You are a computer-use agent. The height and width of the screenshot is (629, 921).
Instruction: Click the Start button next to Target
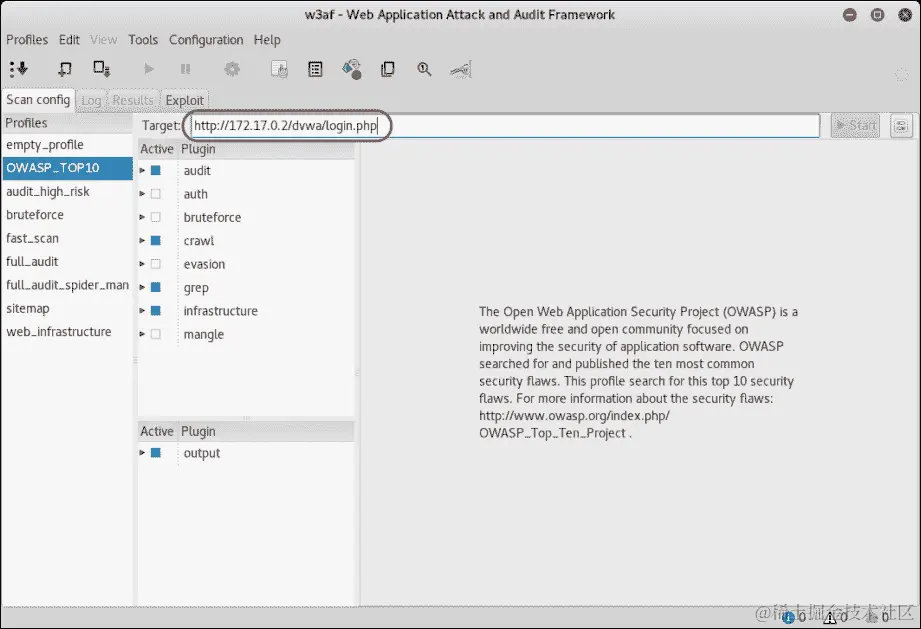(856, 125)
